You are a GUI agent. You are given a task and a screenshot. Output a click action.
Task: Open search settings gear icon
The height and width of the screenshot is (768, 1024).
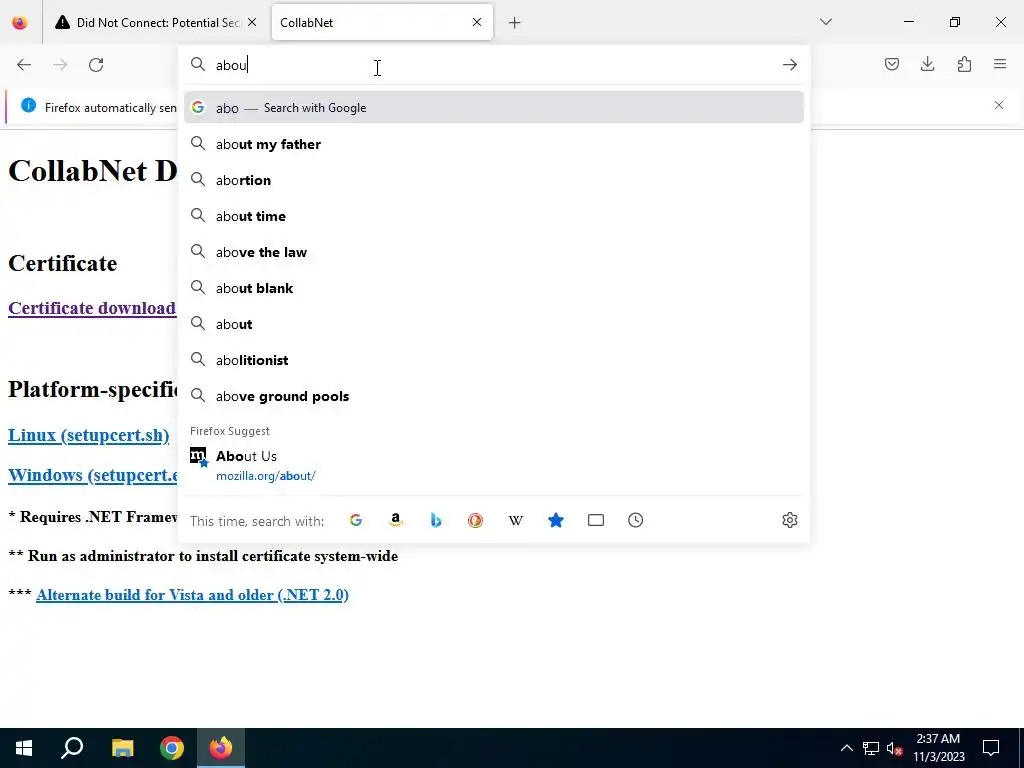coord(790,520)
